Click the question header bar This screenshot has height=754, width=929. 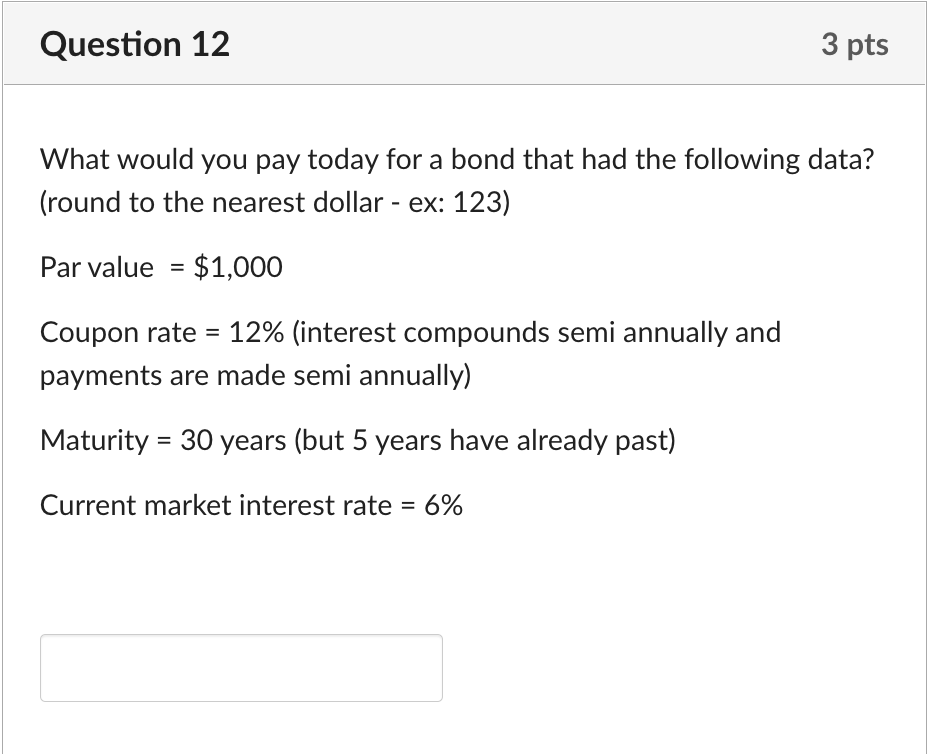[464, 44]
